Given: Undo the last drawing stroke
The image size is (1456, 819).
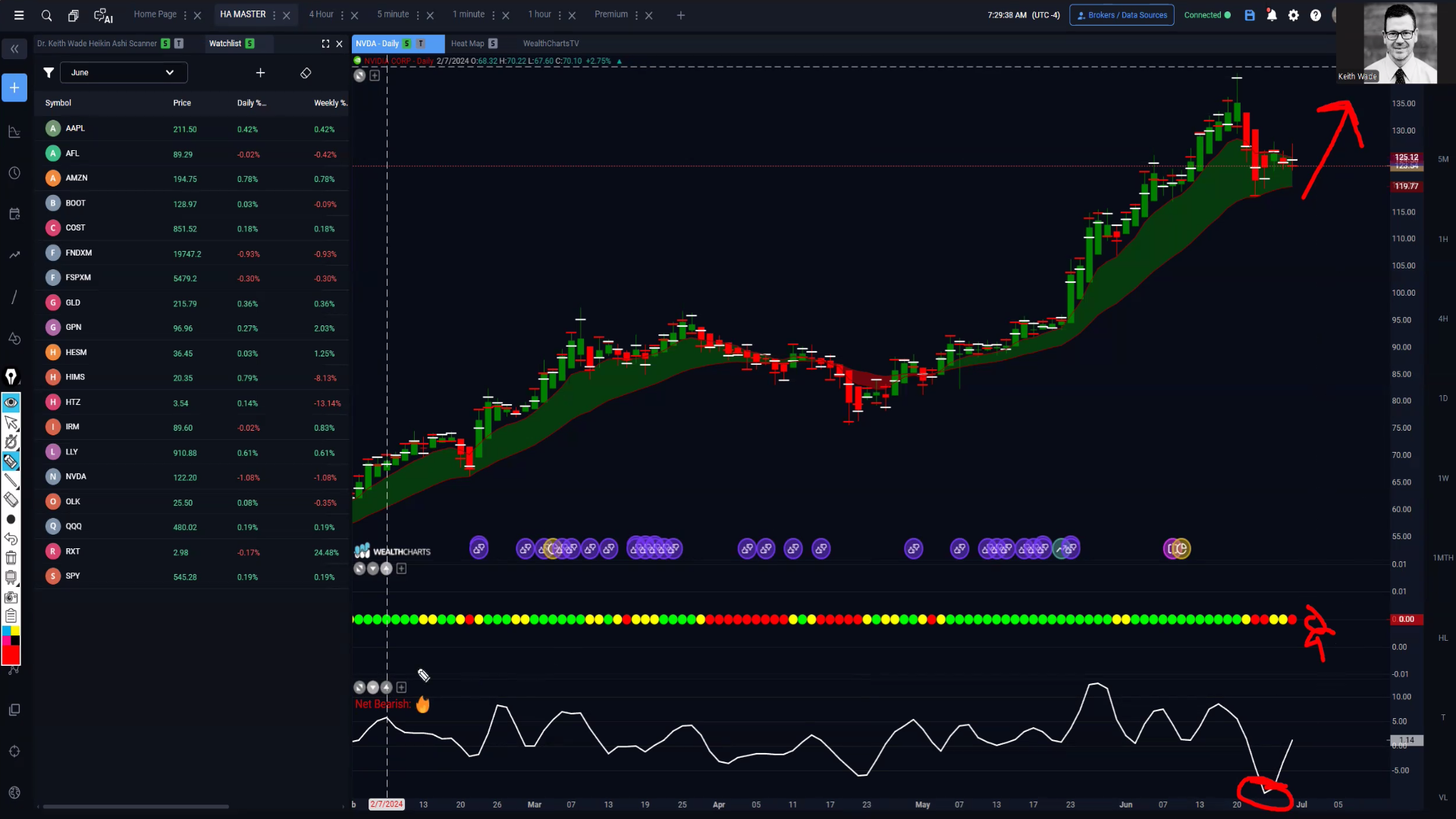Looking at the screenshot, I should [x=11, y=539].
